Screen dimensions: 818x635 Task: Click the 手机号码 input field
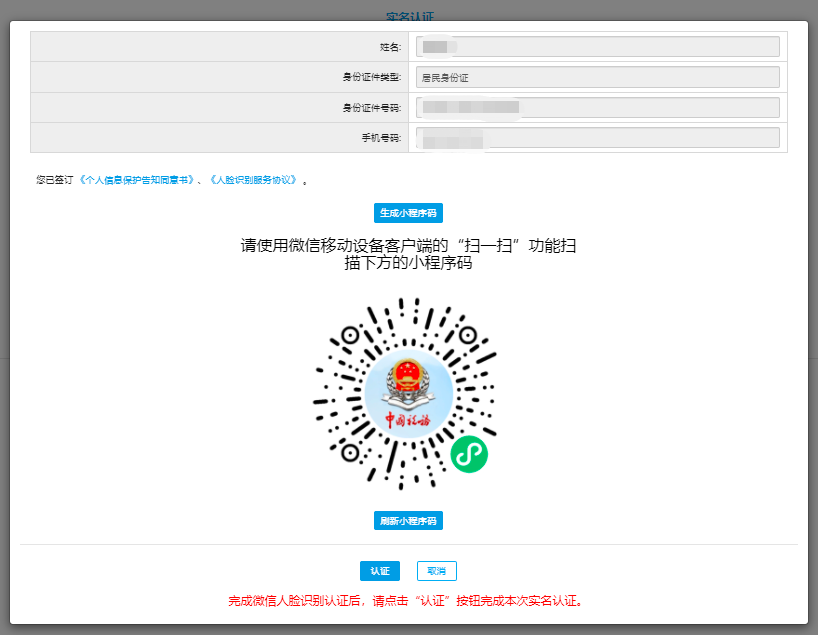[598, 138]
